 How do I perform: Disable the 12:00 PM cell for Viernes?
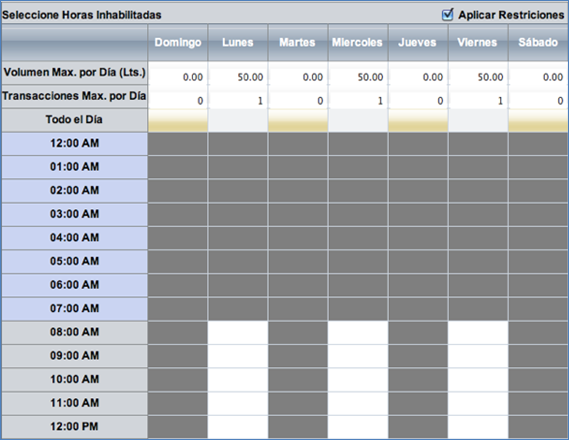click(478, 427)
